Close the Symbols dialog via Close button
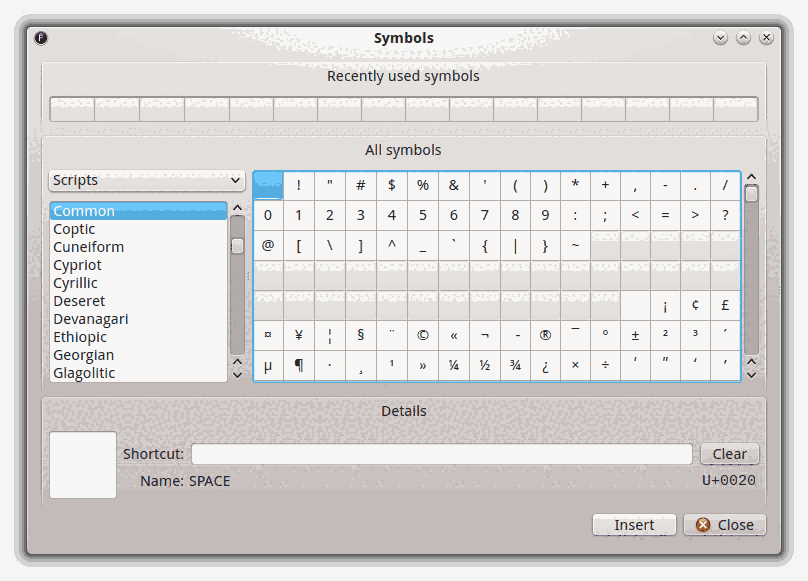 point(725,525)
